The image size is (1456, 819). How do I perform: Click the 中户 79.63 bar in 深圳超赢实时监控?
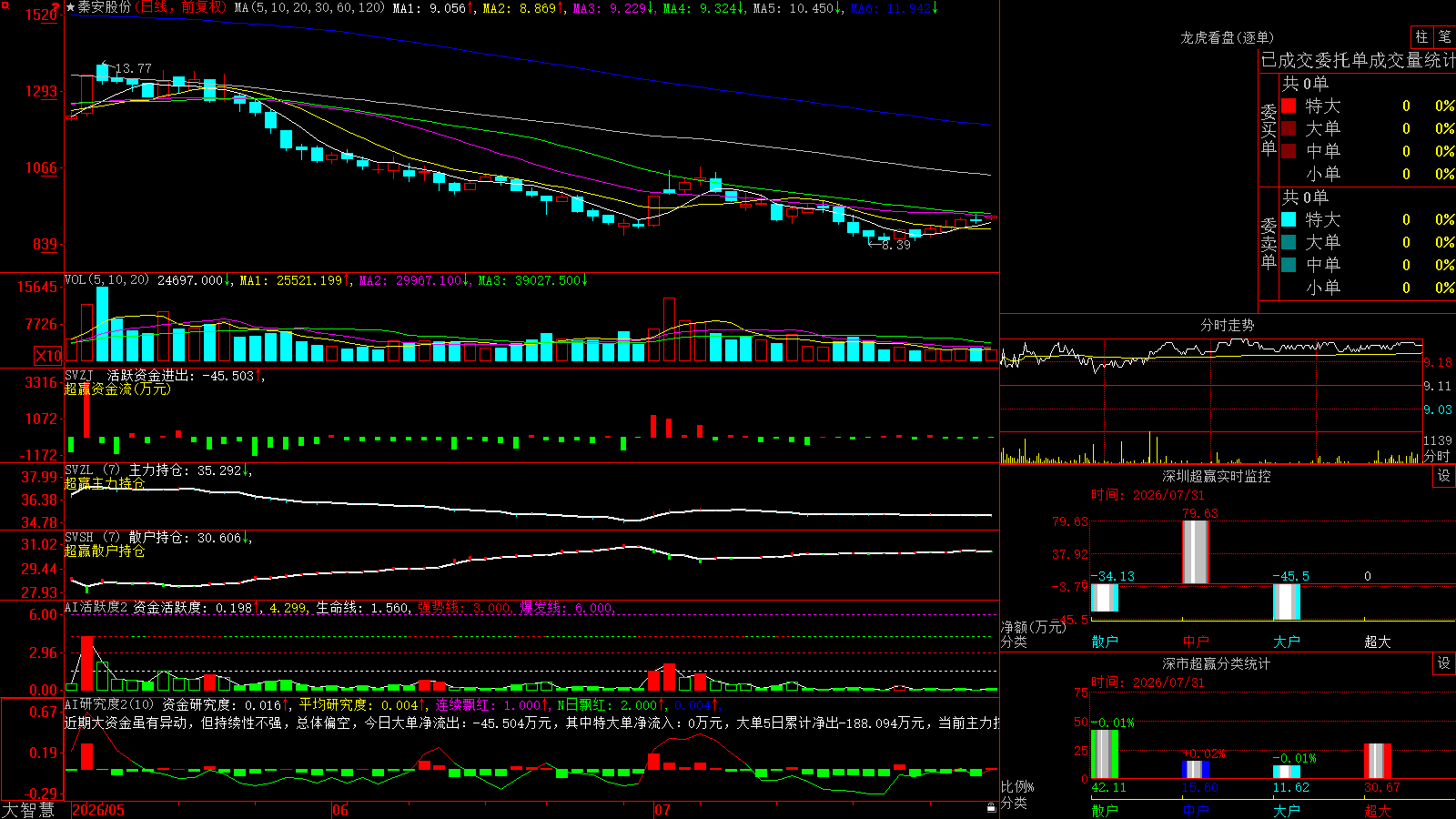[1196, 552]
